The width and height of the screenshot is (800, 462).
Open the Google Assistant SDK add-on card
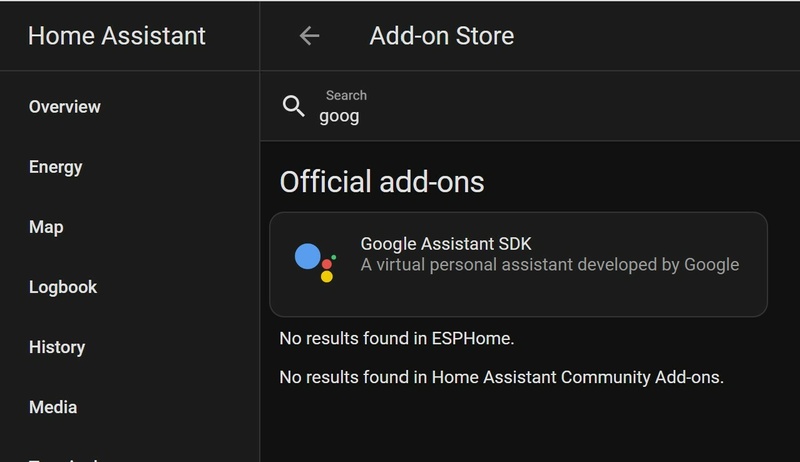click(x=518, y=264)
